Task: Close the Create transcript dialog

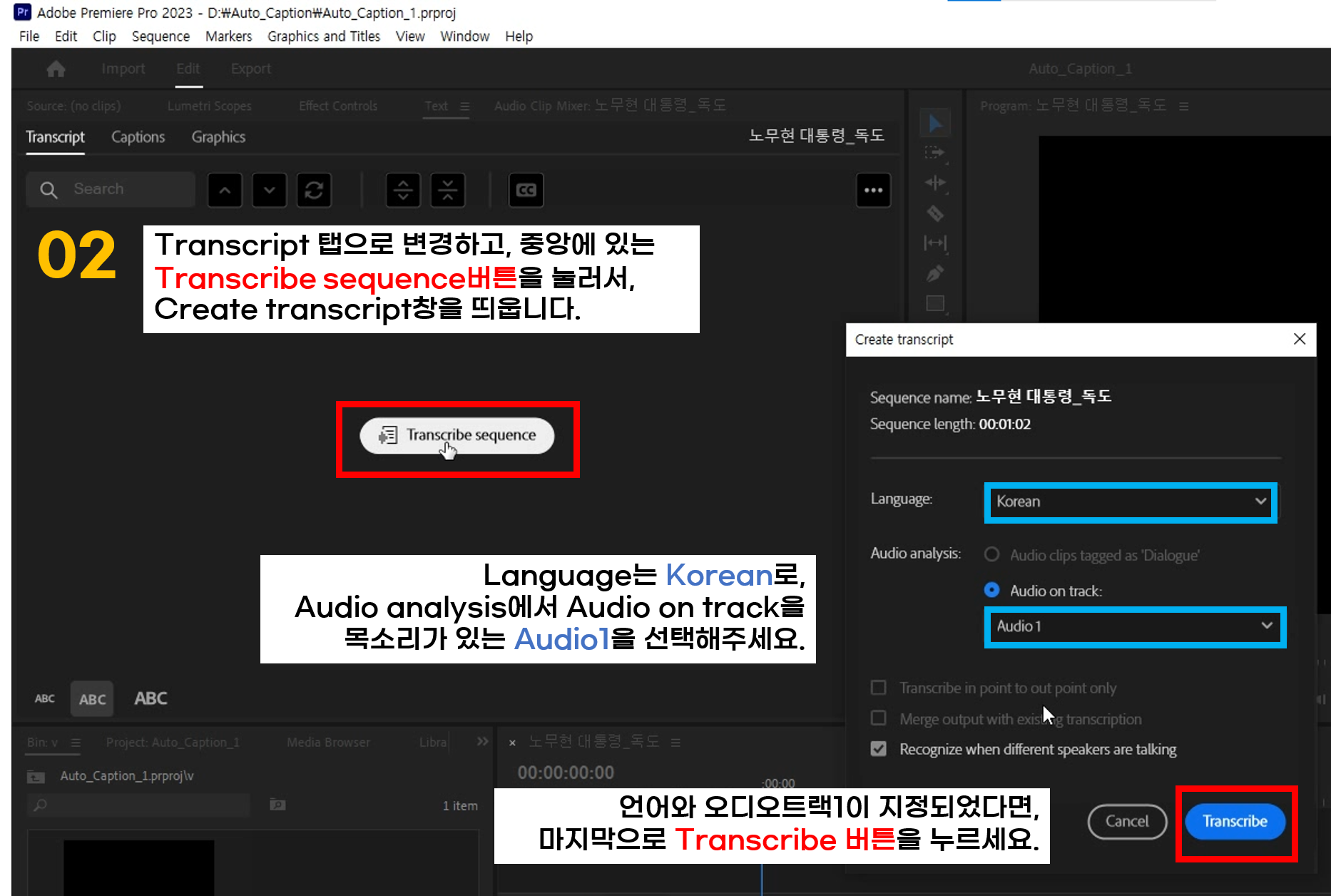Action: [1300, 339]
